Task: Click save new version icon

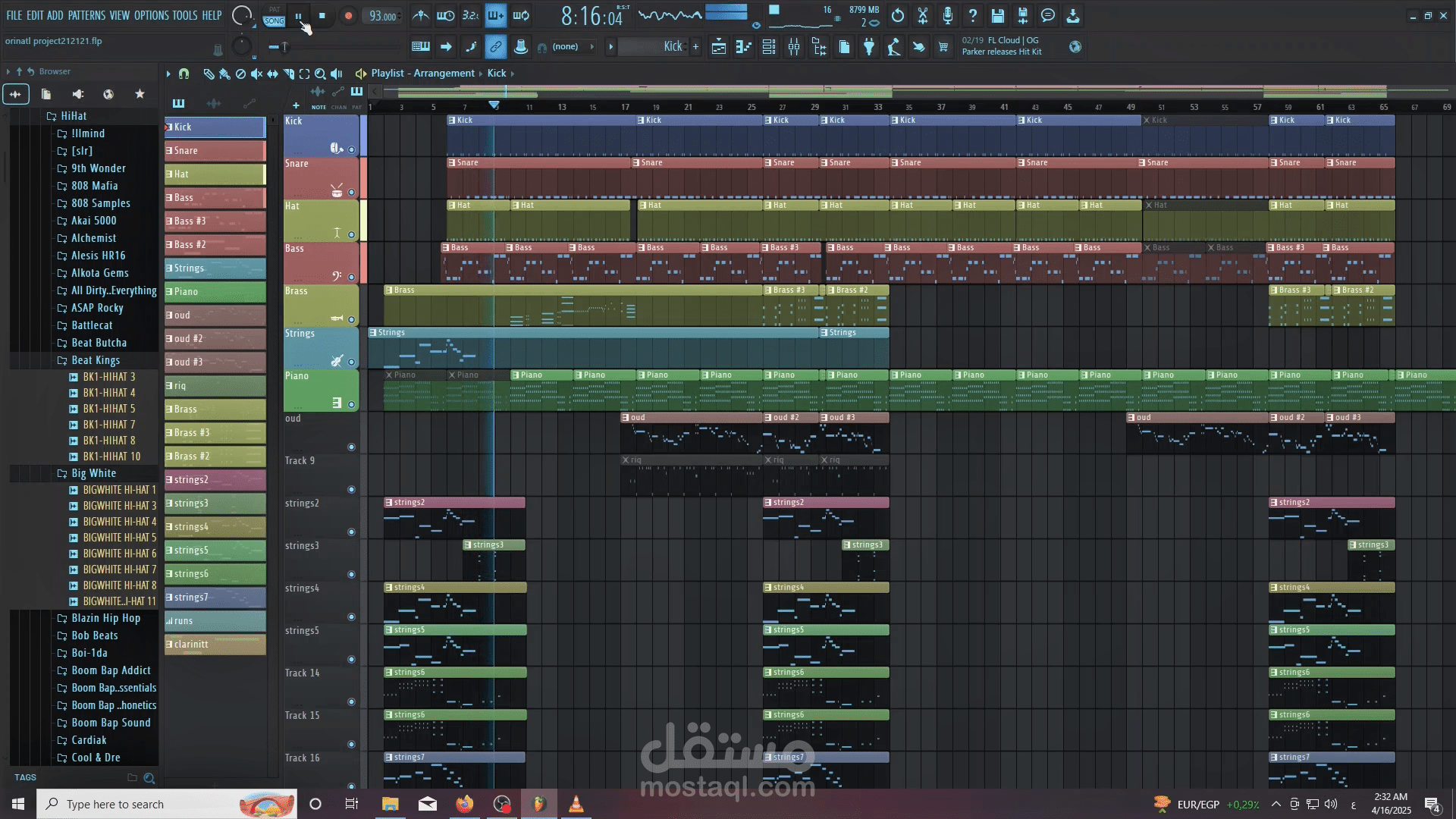Action: coord(1023,15)
